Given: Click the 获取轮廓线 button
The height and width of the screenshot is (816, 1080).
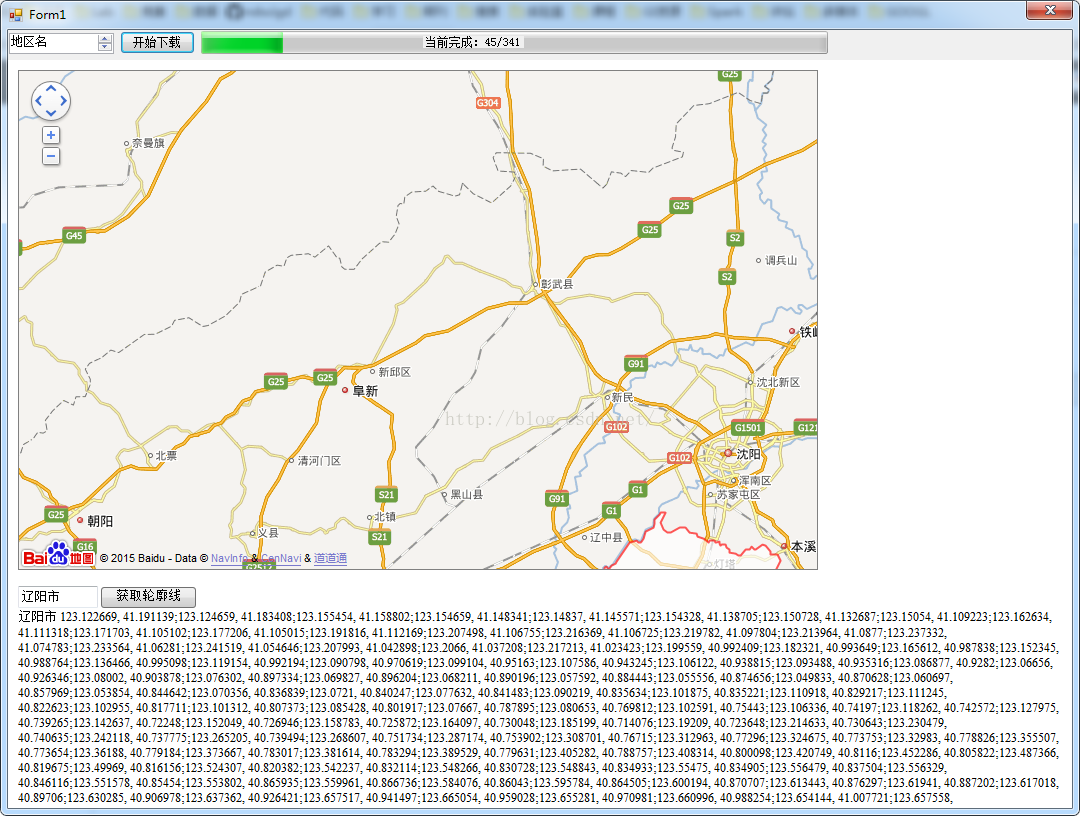Looking at the screenshot, I should 148,596.
